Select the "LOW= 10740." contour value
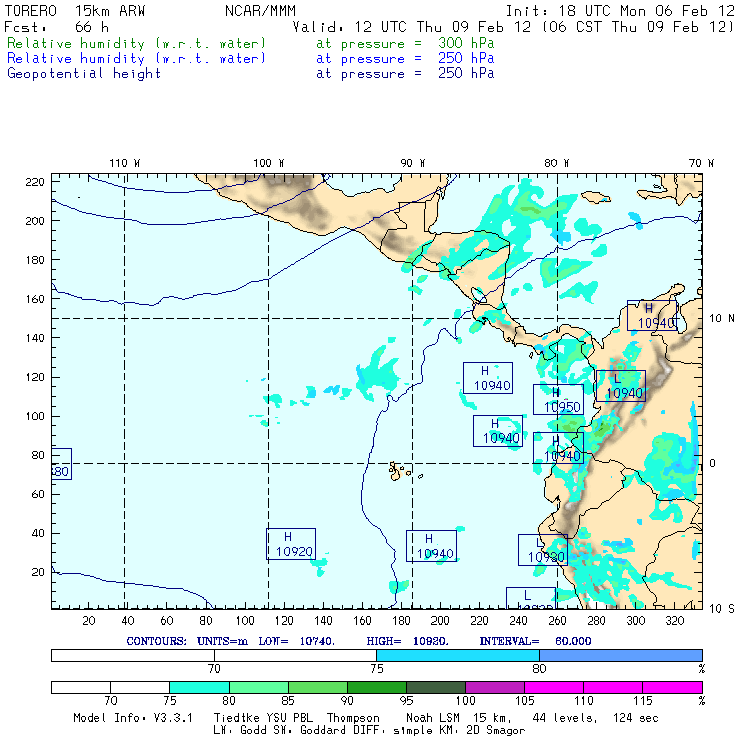The width and height of the screenshot is (740, 740). coord(296,641)
